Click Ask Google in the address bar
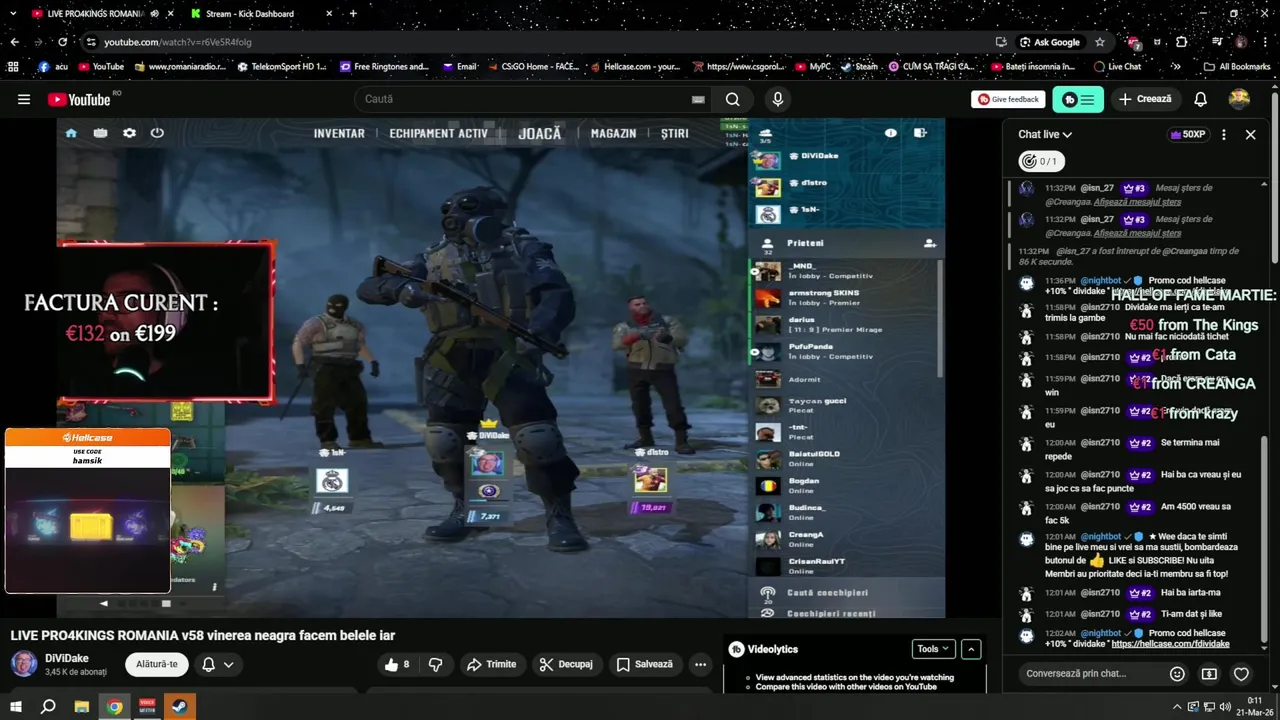 coord(1049,42)
